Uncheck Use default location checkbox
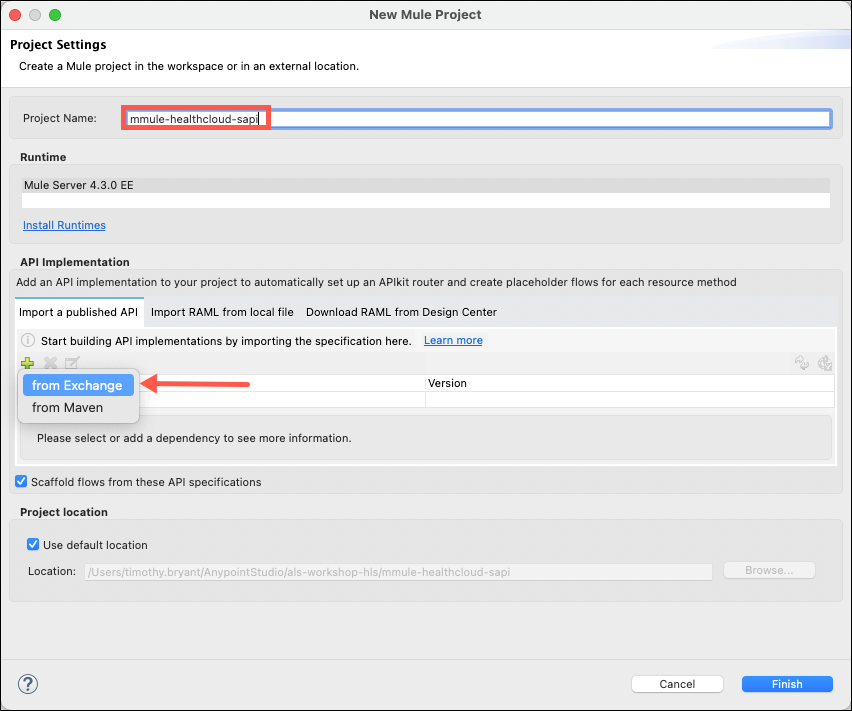This screenshot has height=711, width=852. point(33,544)
